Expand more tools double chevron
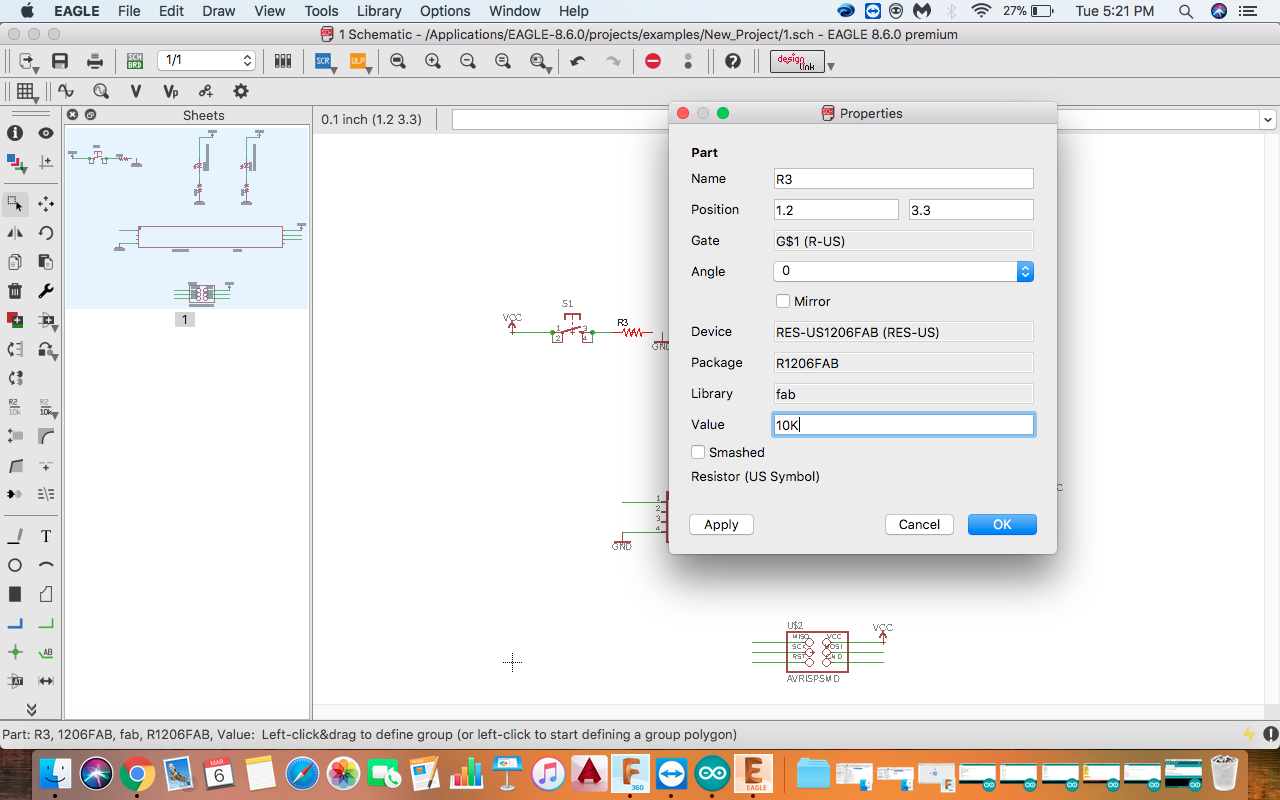The image size is (1280, 800). click(x=31, y=709)
